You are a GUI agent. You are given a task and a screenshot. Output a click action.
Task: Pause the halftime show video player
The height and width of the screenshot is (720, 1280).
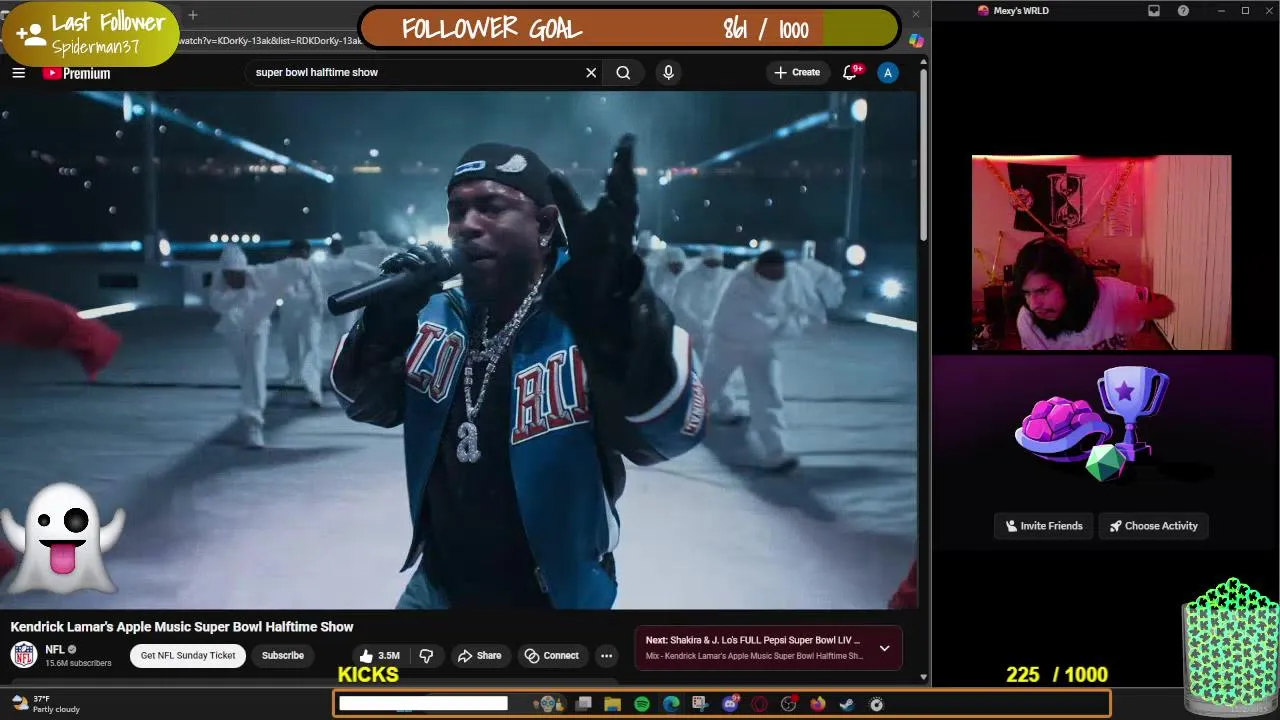[x=459, y=350]
